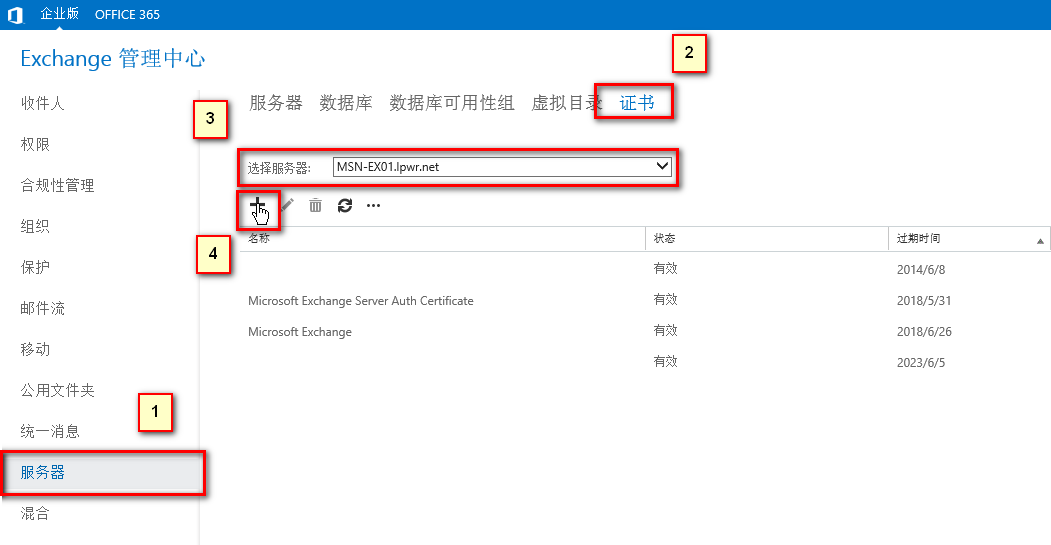The image size is (1051, 545).
Task: Switch to the OFFICE 365 top tab
Action: (127, 15)
